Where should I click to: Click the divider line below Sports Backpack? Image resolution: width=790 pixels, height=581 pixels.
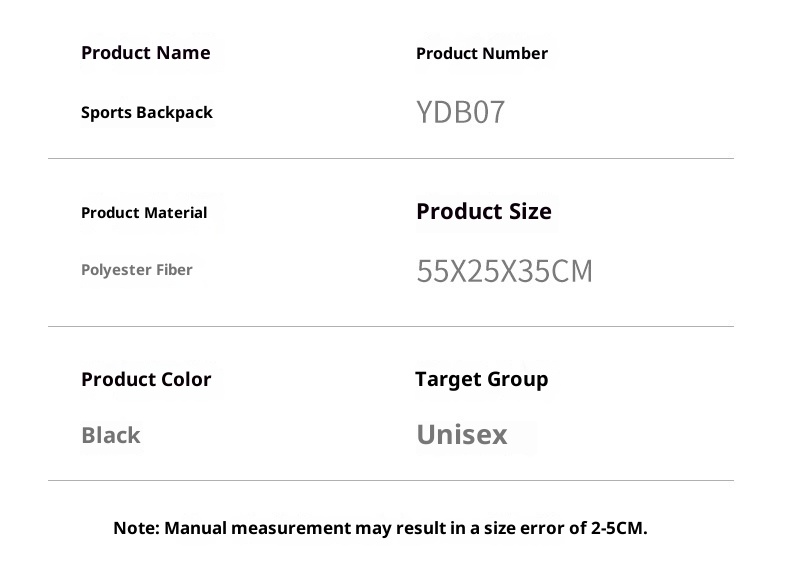click(x=390, y=158)
